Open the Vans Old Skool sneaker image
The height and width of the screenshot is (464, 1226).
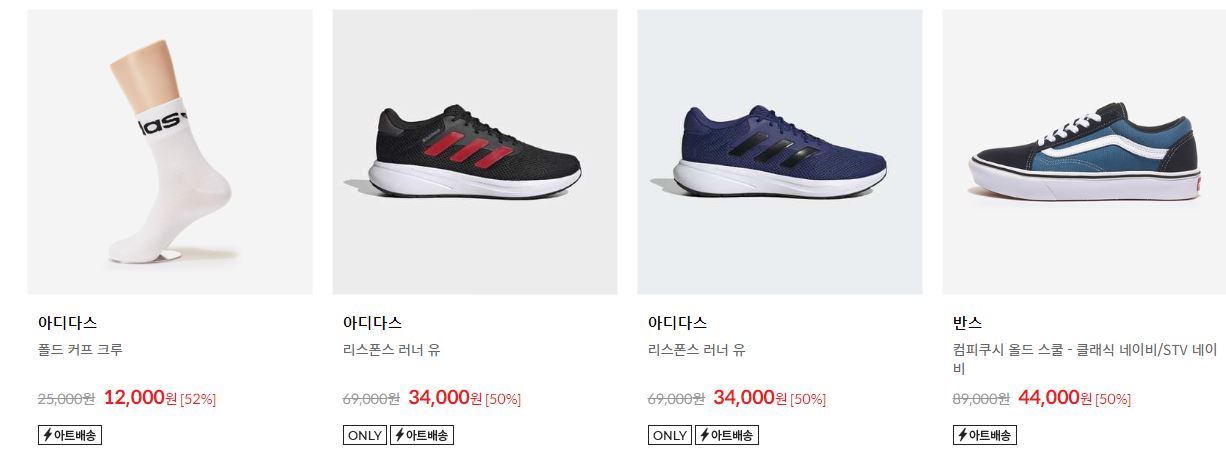click(x=1084, y=152)
